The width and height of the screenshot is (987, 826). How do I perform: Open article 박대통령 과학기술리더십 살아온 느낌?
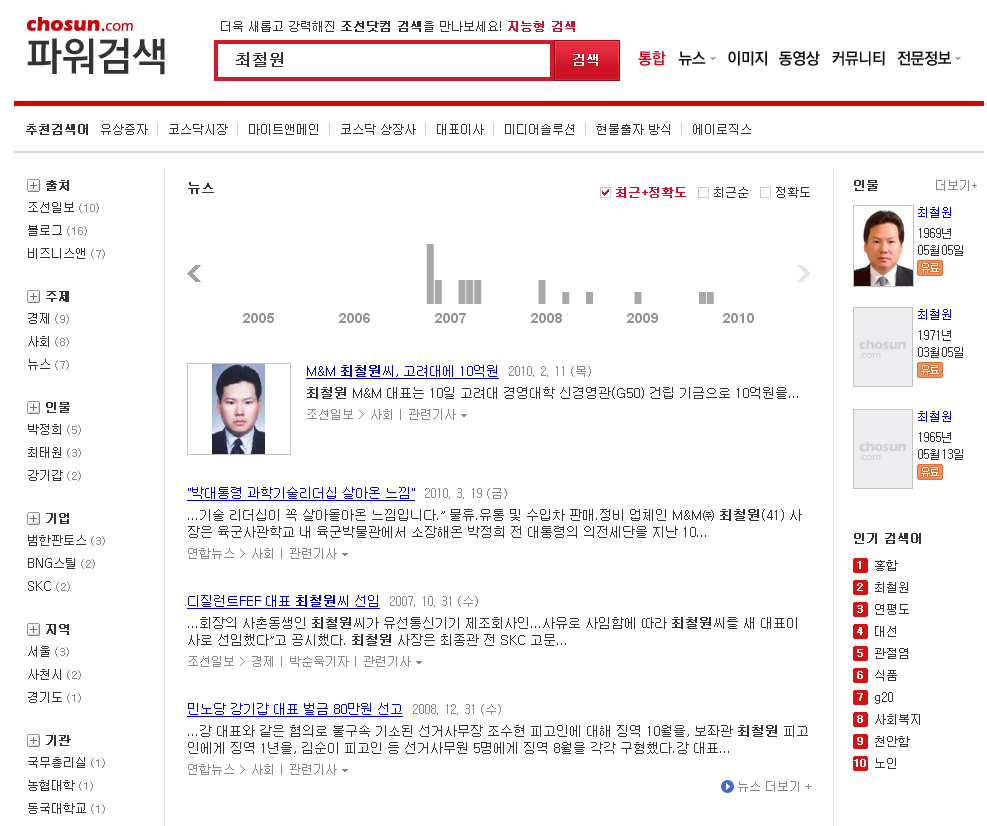[301, 493]
